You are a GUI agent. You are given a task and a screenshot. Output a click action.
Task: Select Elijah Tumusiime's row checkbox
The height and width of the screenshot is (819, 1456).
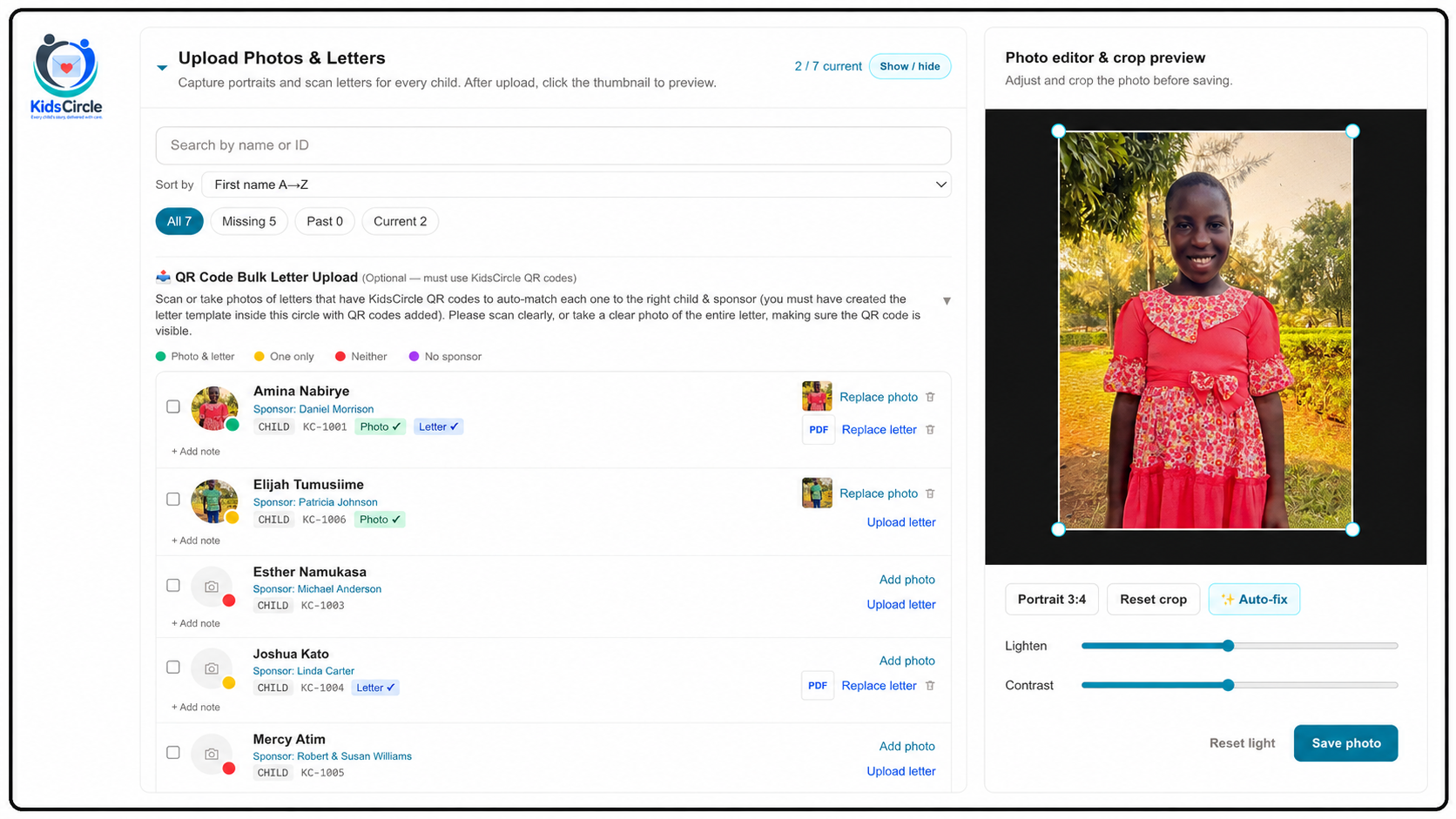pyautogui.click(x=173, y=500)
